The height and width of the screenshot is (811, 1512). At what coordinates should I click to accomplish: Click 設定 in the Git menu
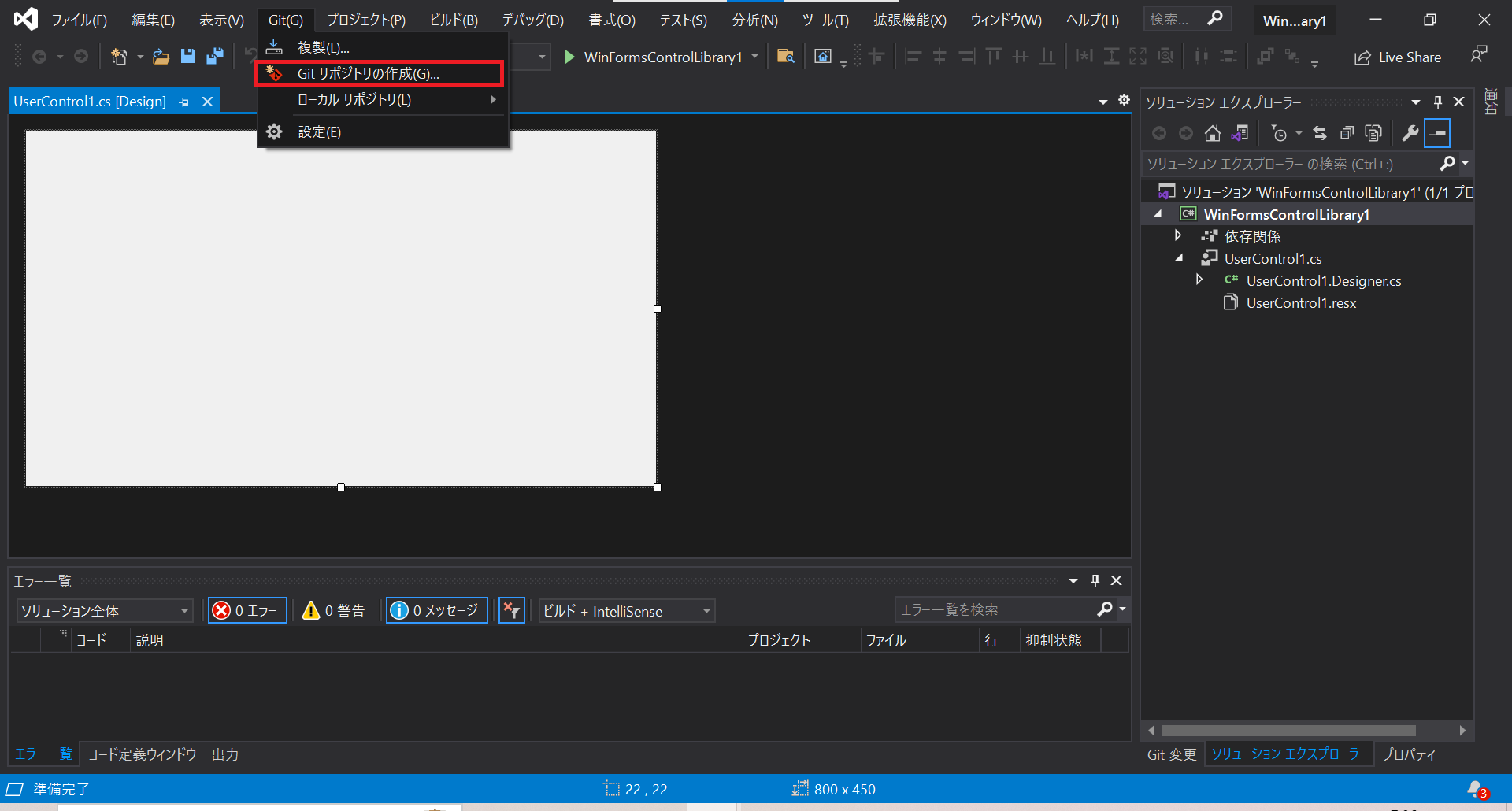tap(319, 131)
